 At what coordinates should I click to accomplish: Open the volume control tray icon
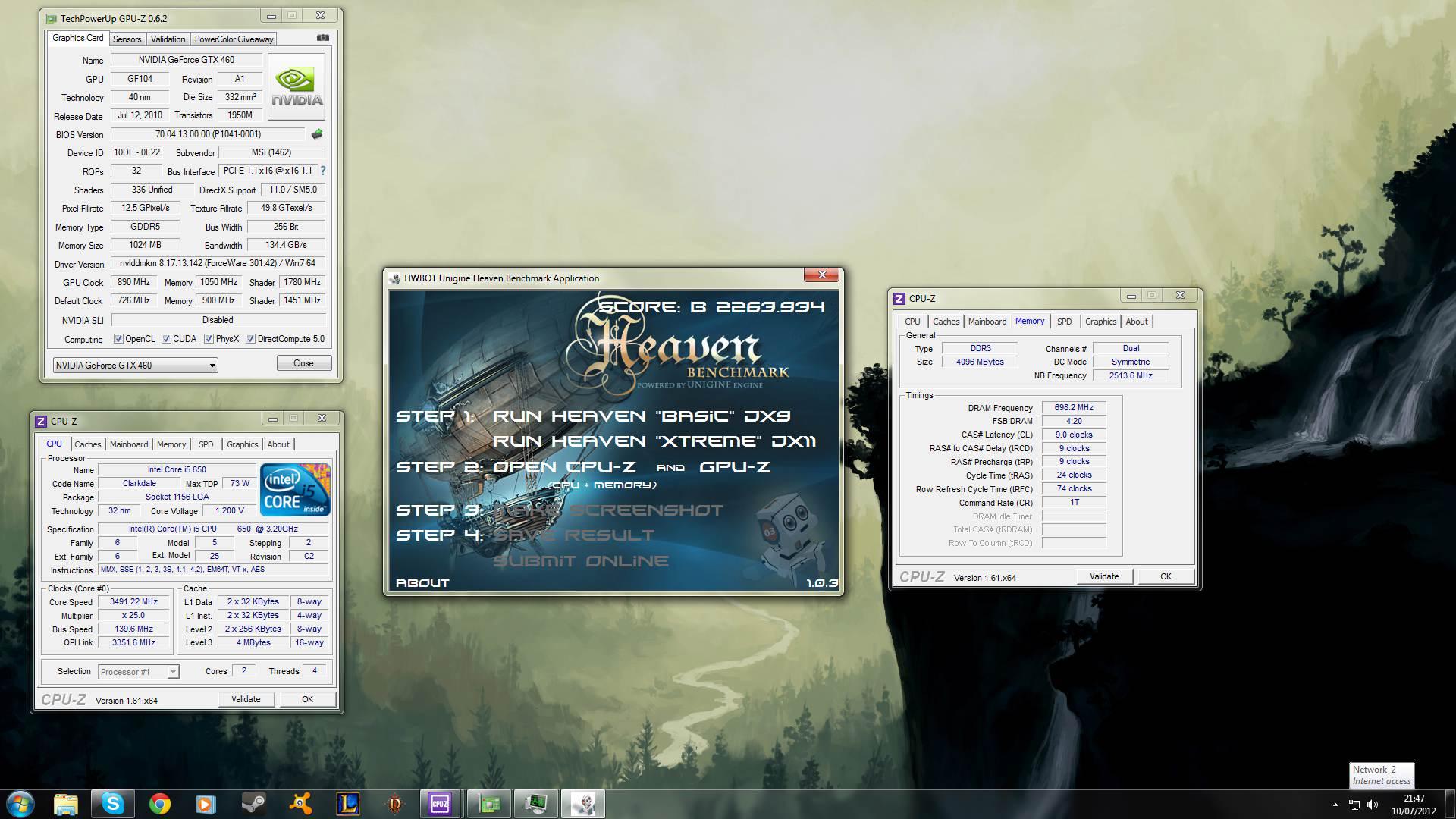[1373, 805]
